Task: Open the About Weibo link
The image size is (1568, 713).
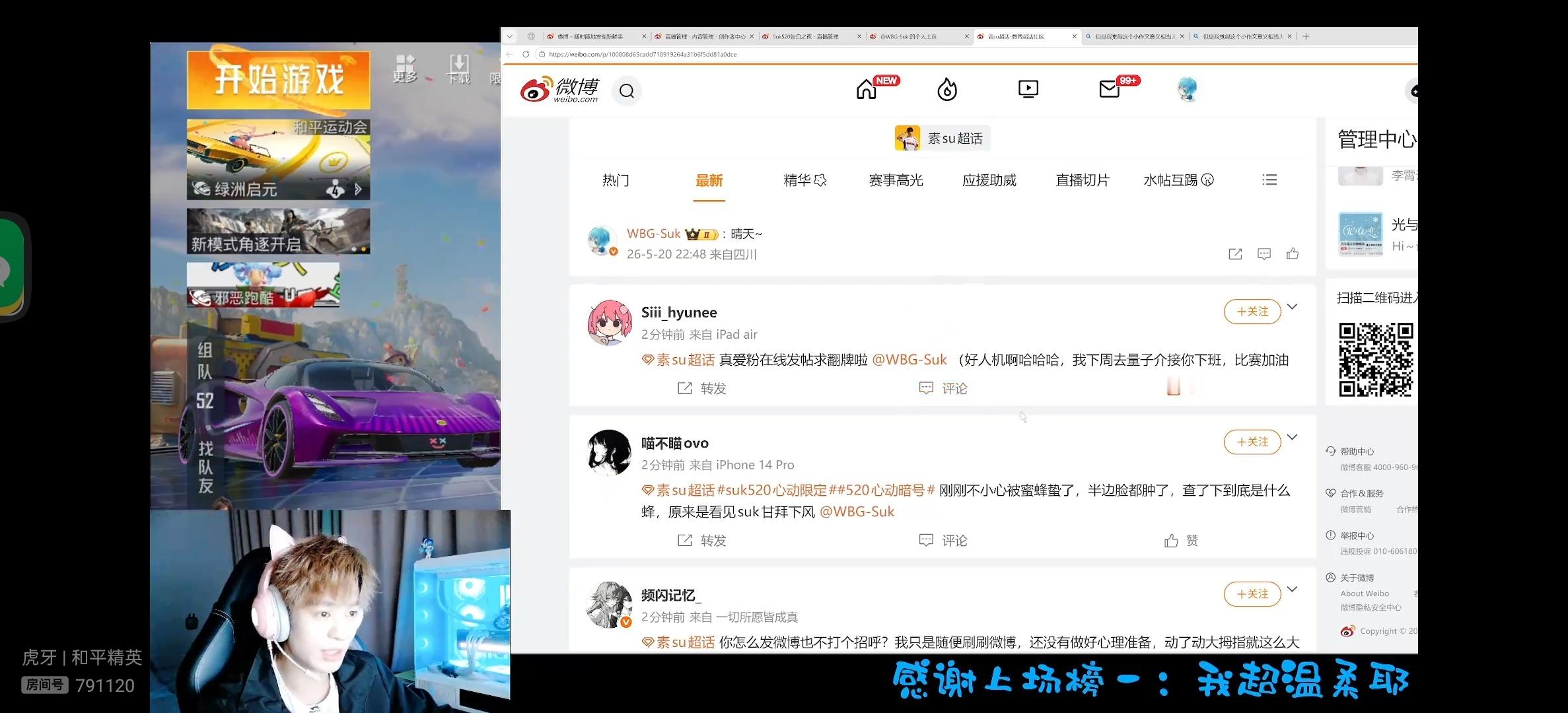Action: pyautogui.click(x=1365, y=594)
